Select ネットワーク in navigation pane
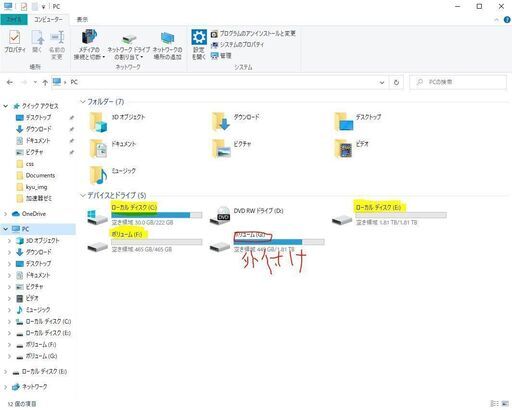The height and width of the screenshot is (410, 512). coord(30,387)
